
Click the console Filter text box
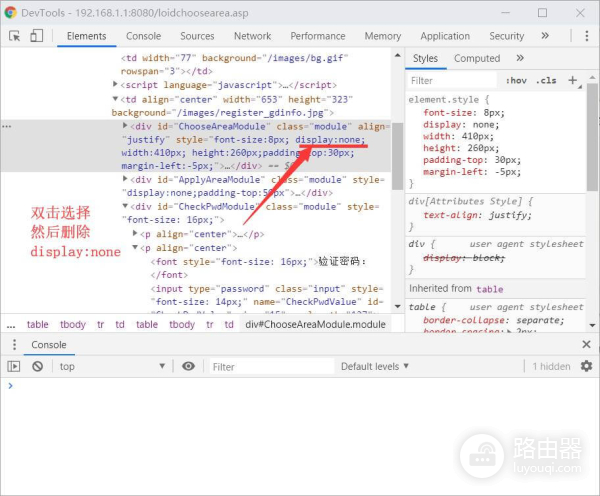coord(265,367)
